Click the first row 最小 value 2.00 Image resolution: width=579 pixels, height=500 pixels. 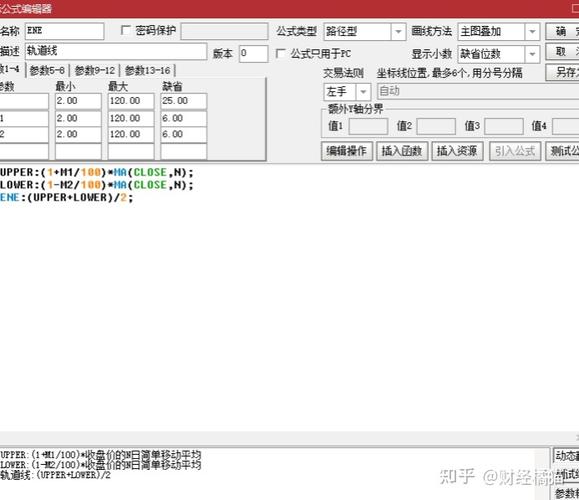78,102
